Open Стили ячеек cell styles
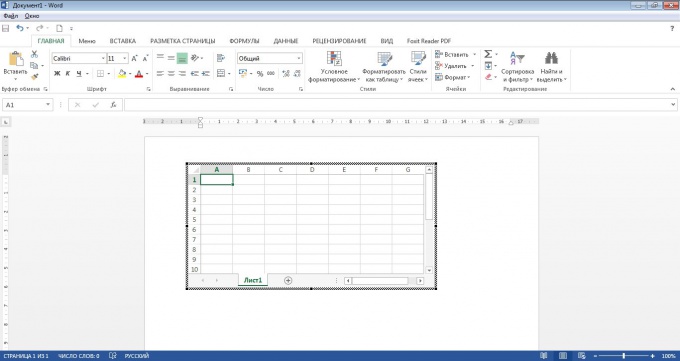680x361 pixels. (x=418, y=66)
